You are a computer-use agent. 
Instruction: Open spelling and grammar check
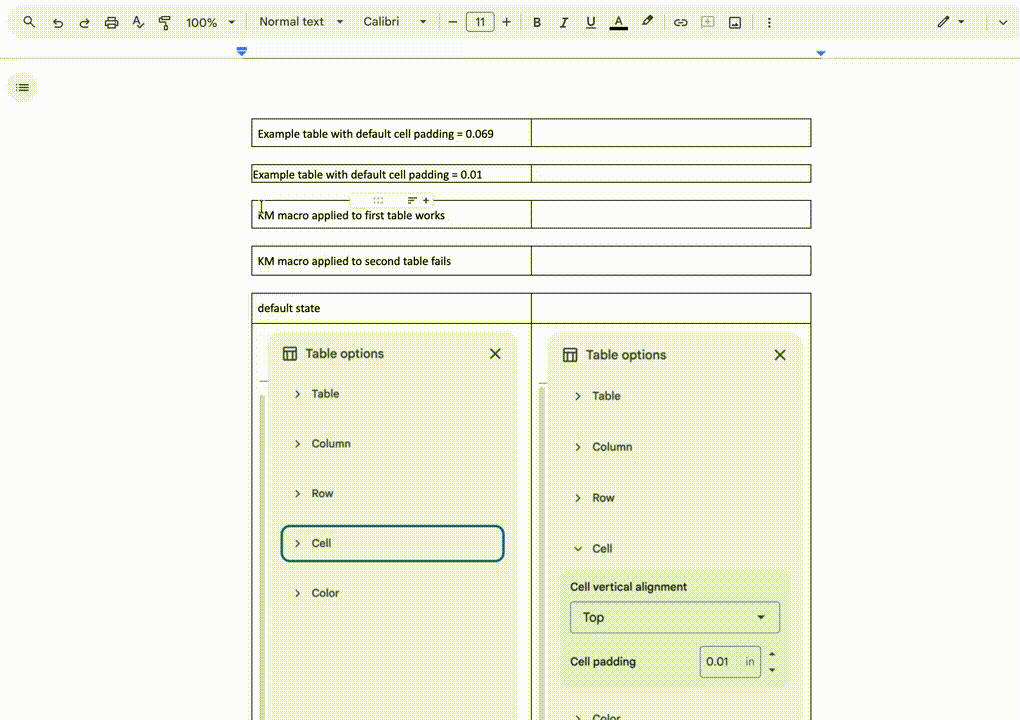[139, 22]
